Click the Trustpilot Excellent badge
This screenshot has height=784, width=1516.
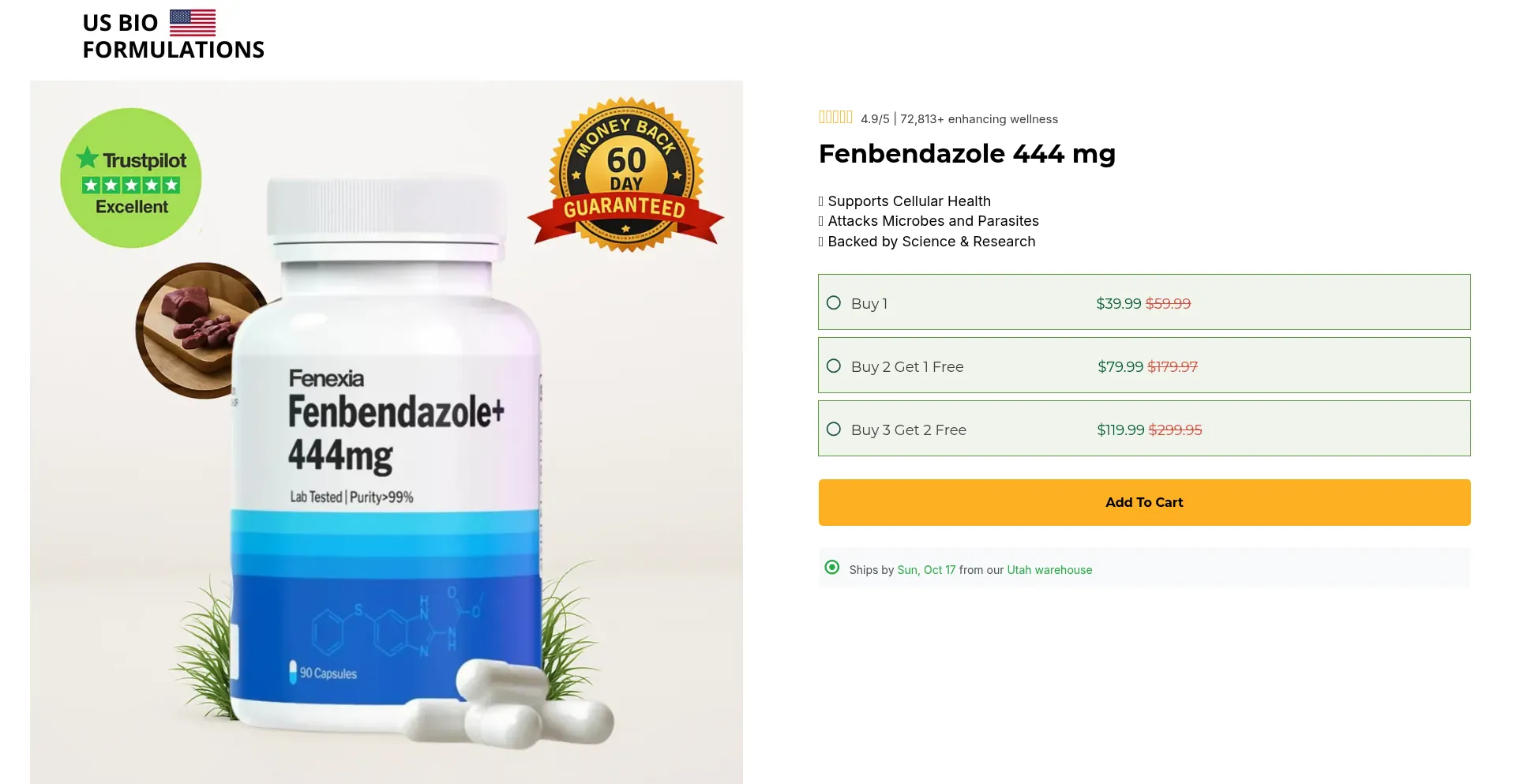131,178
